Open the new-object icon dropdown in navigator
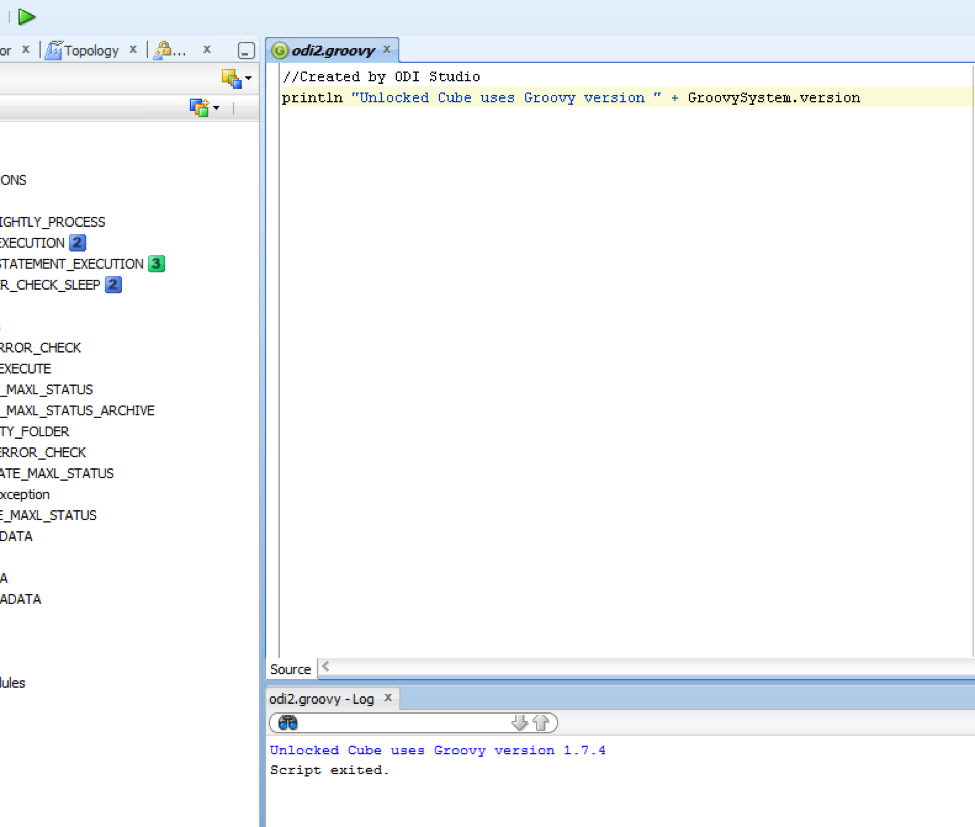Viewport: 975px width, 827px height. (204, 107)
